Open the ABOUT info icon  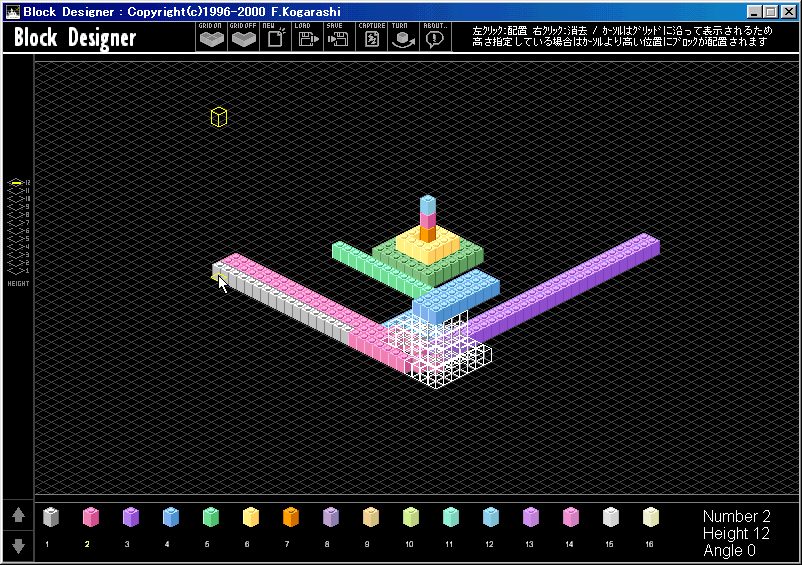[x=435, y=37]
